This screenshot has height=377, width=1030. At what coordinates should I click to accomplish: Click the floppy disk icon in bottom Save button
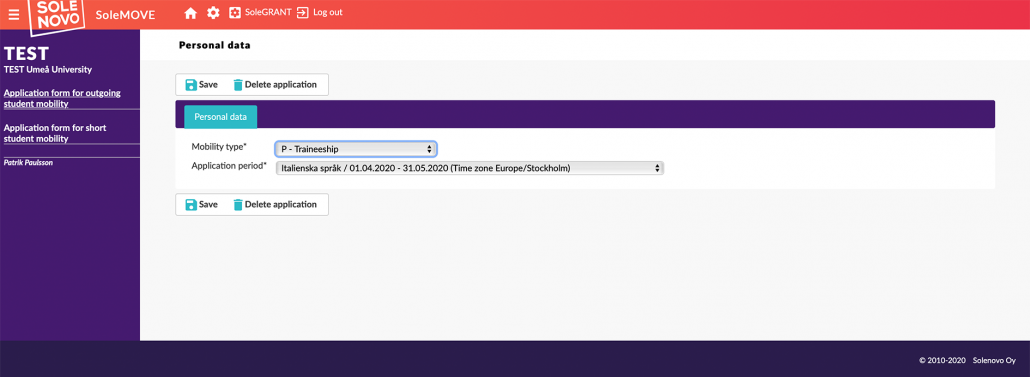pyautogui.click(x=191, y=204)
